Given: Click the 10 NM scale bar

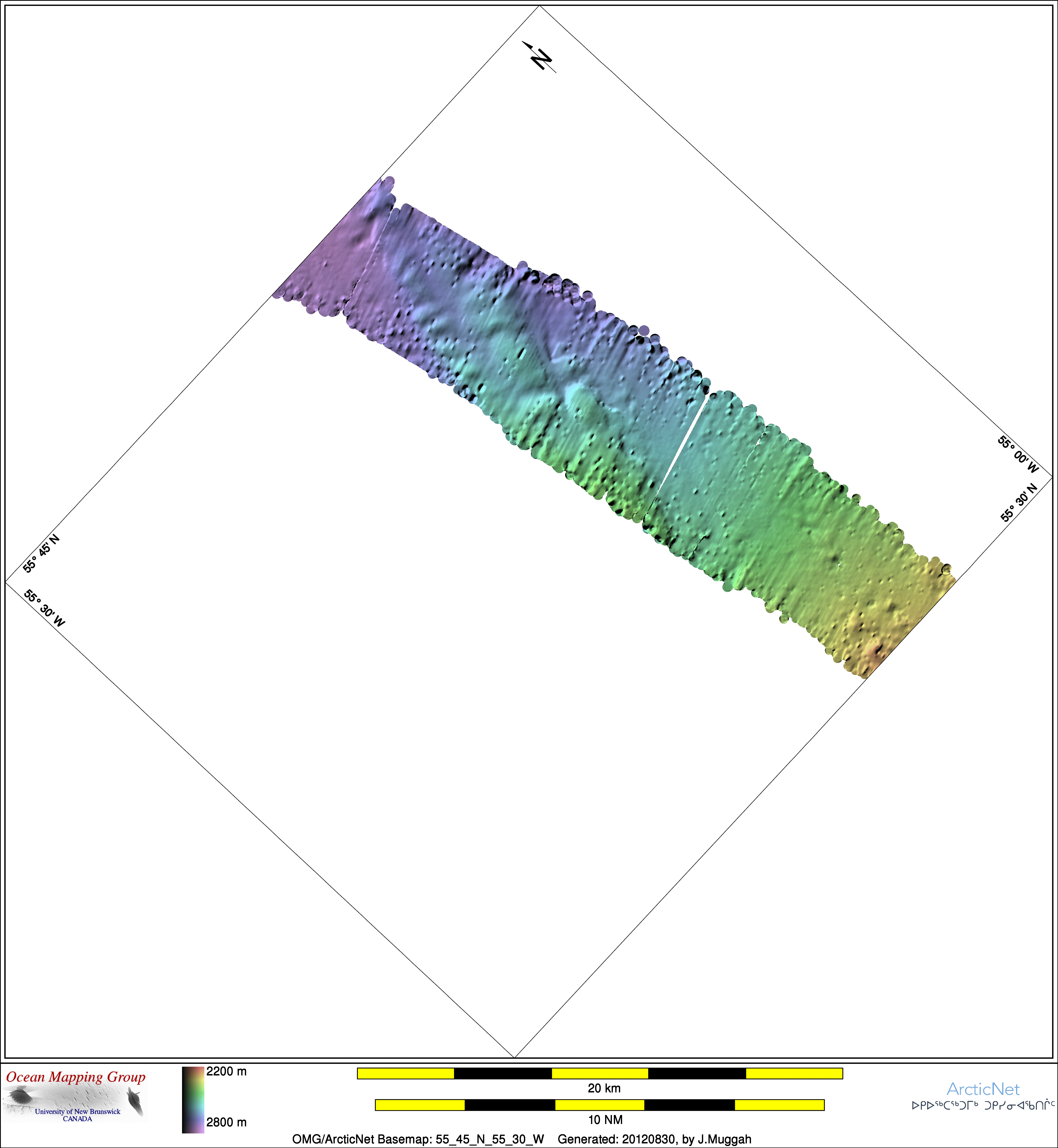Looking at the screenshot, I should pos(600,1105).
